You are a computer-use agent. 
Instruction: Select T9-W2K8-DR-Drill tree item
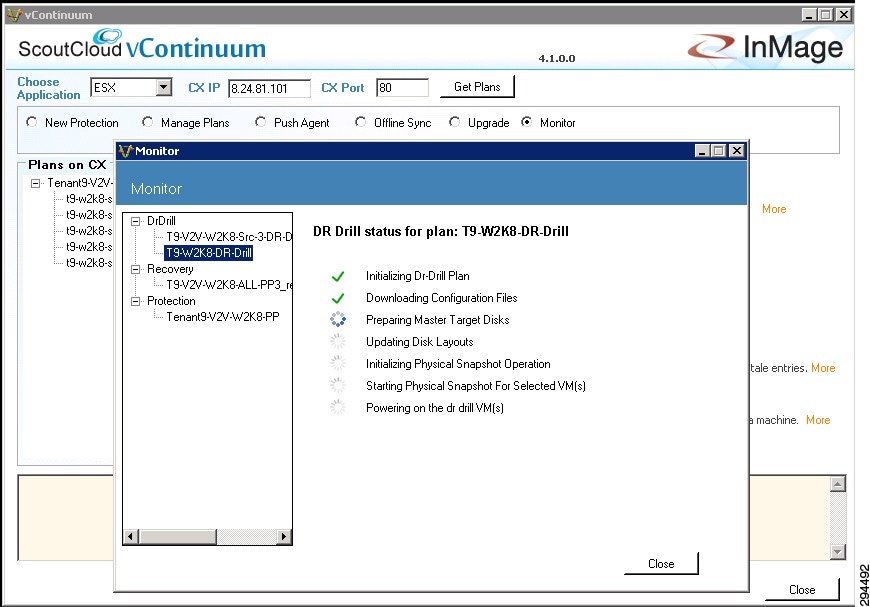click(x=209, y=253)
